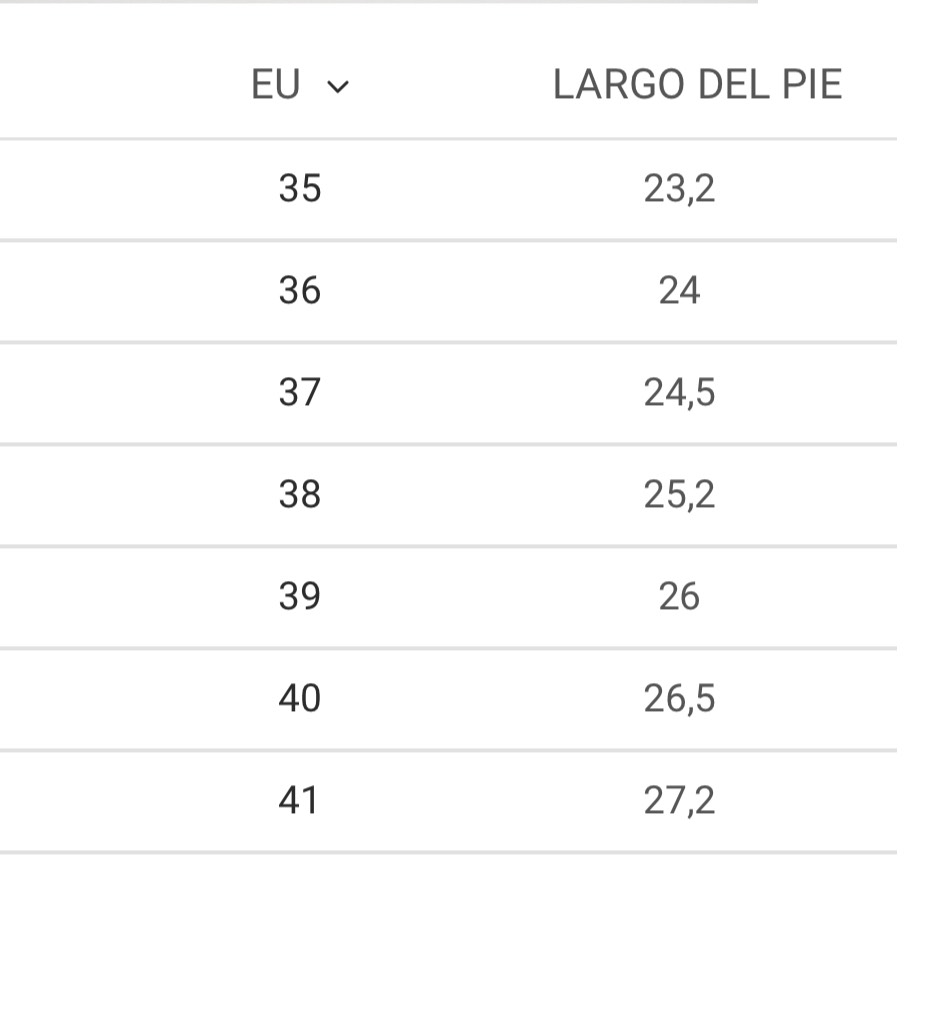Click foot length value 26,5

pyautogui.click(x=679, y=698)
